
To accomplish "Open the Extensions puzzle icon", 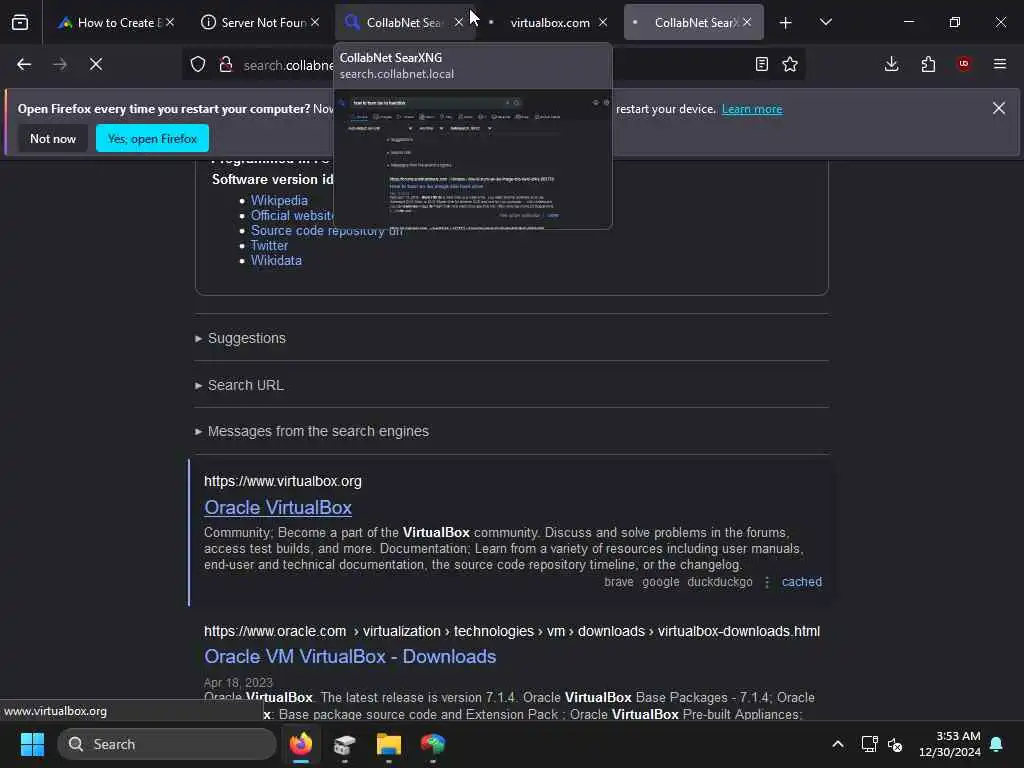I will [x=928, y=64].
